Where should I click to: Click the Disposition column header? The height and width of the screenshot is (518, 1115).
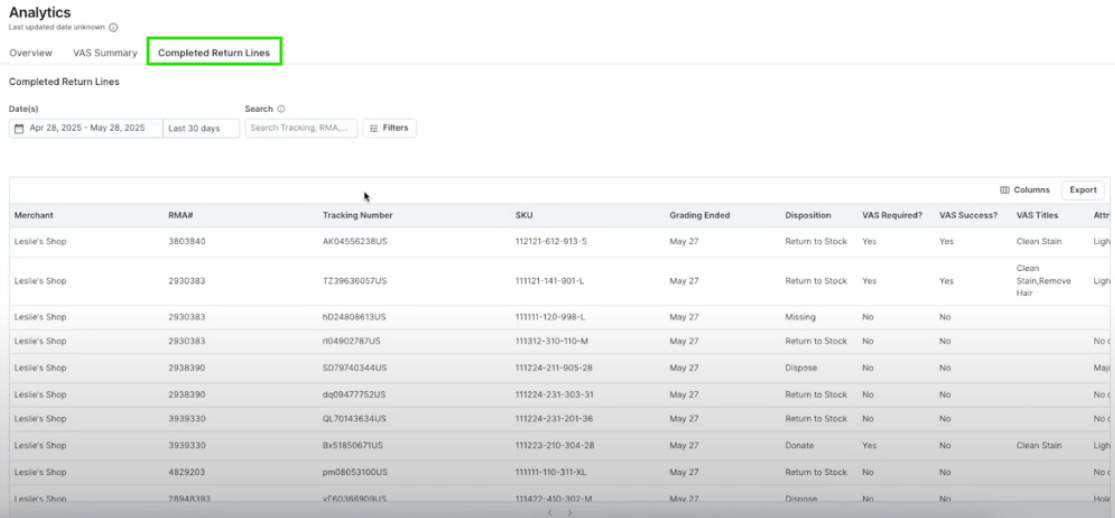[x=808, y=215]
